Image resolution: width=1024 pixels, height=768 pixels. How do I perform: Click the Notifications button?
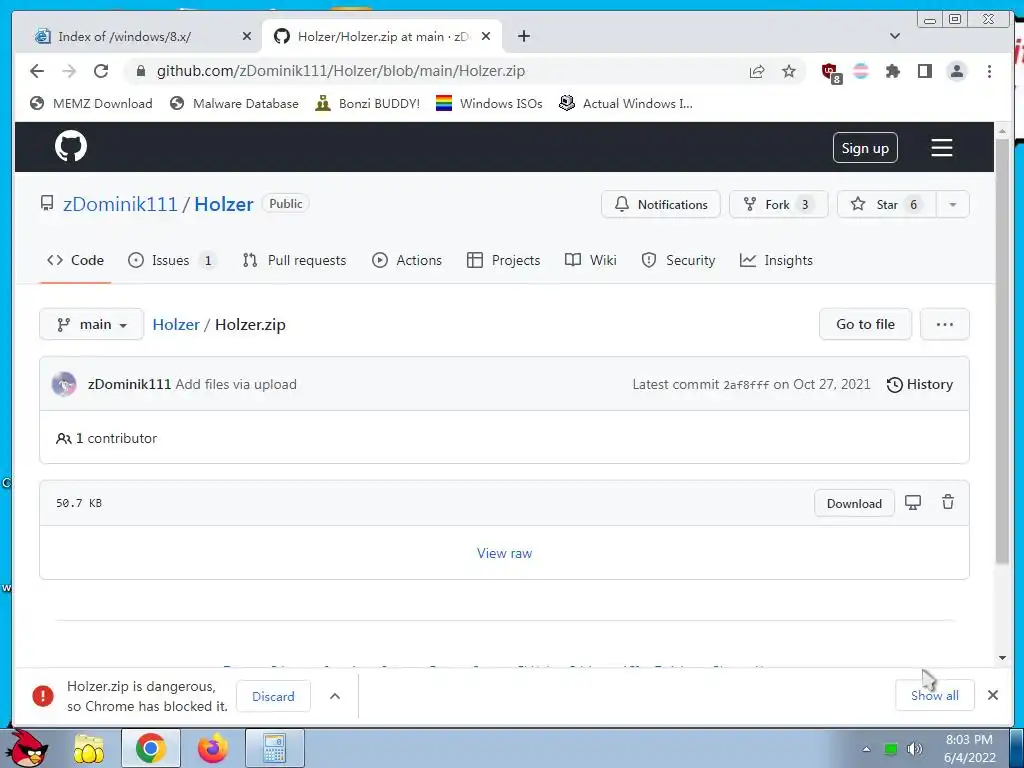661,204
